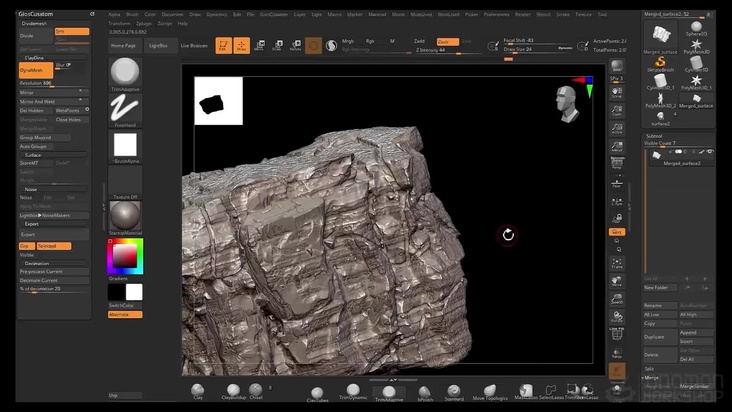Select the ClayTubes brush

[x=317, y=394]
